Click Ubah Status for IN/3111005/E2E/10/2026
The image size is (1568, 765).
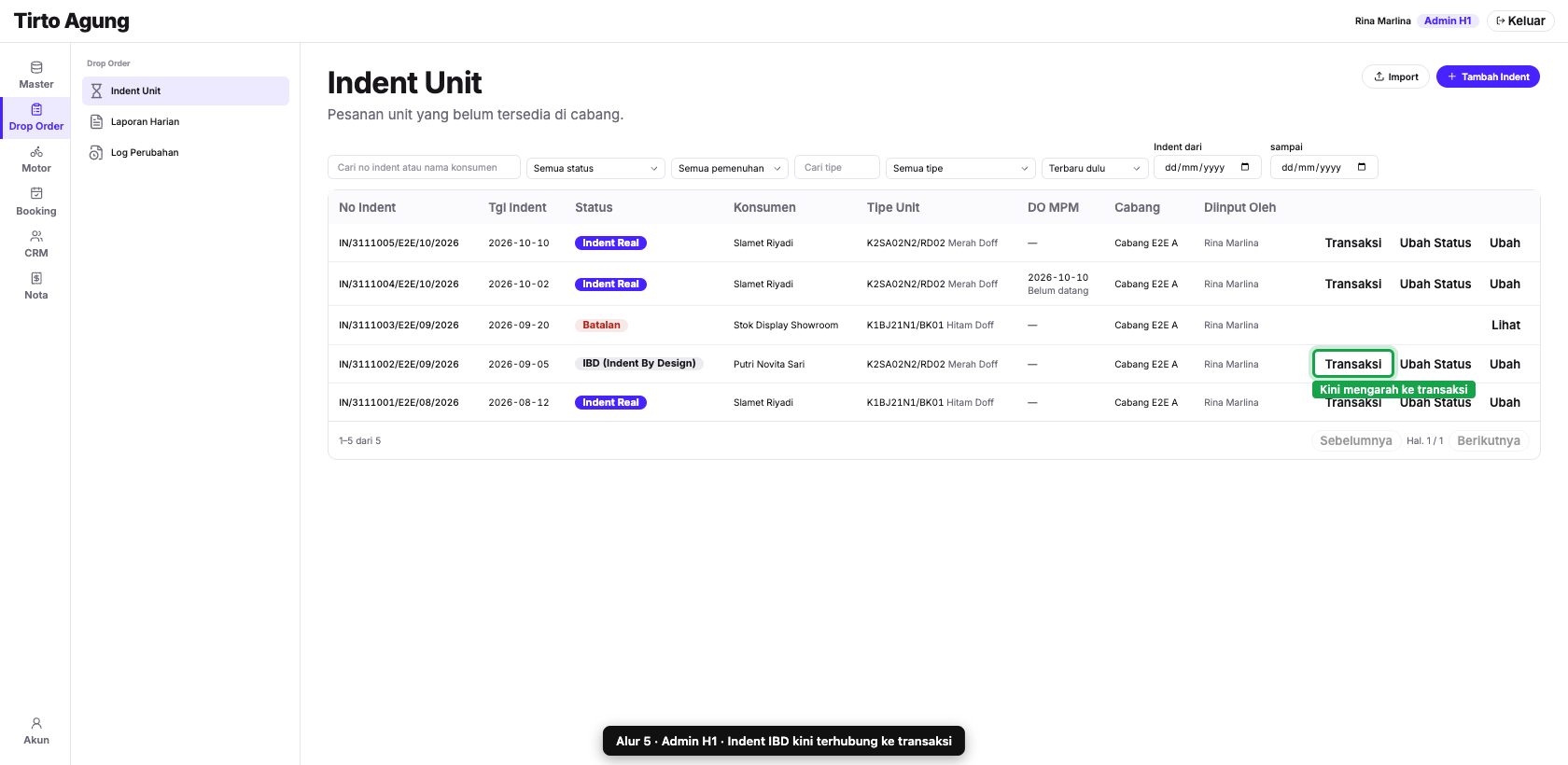[x=1435, y=243]
